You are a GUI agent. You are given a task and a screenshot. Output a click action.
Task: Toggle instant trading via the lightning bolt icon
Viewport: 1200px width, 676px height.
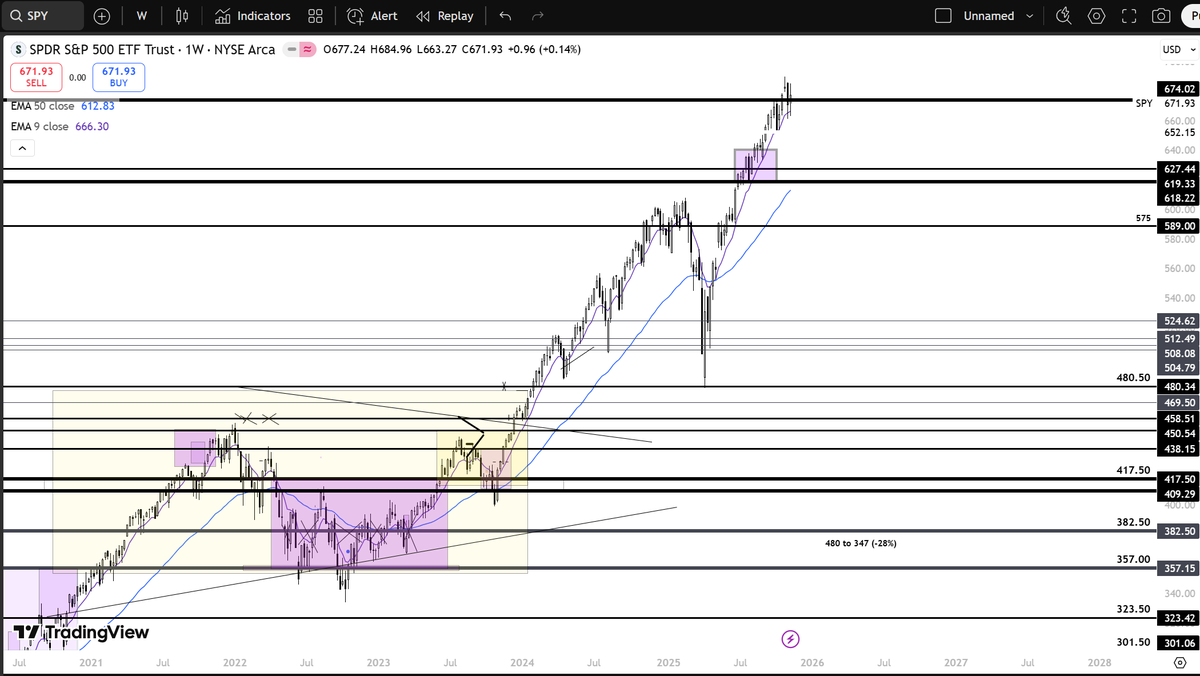coord(790,638)
